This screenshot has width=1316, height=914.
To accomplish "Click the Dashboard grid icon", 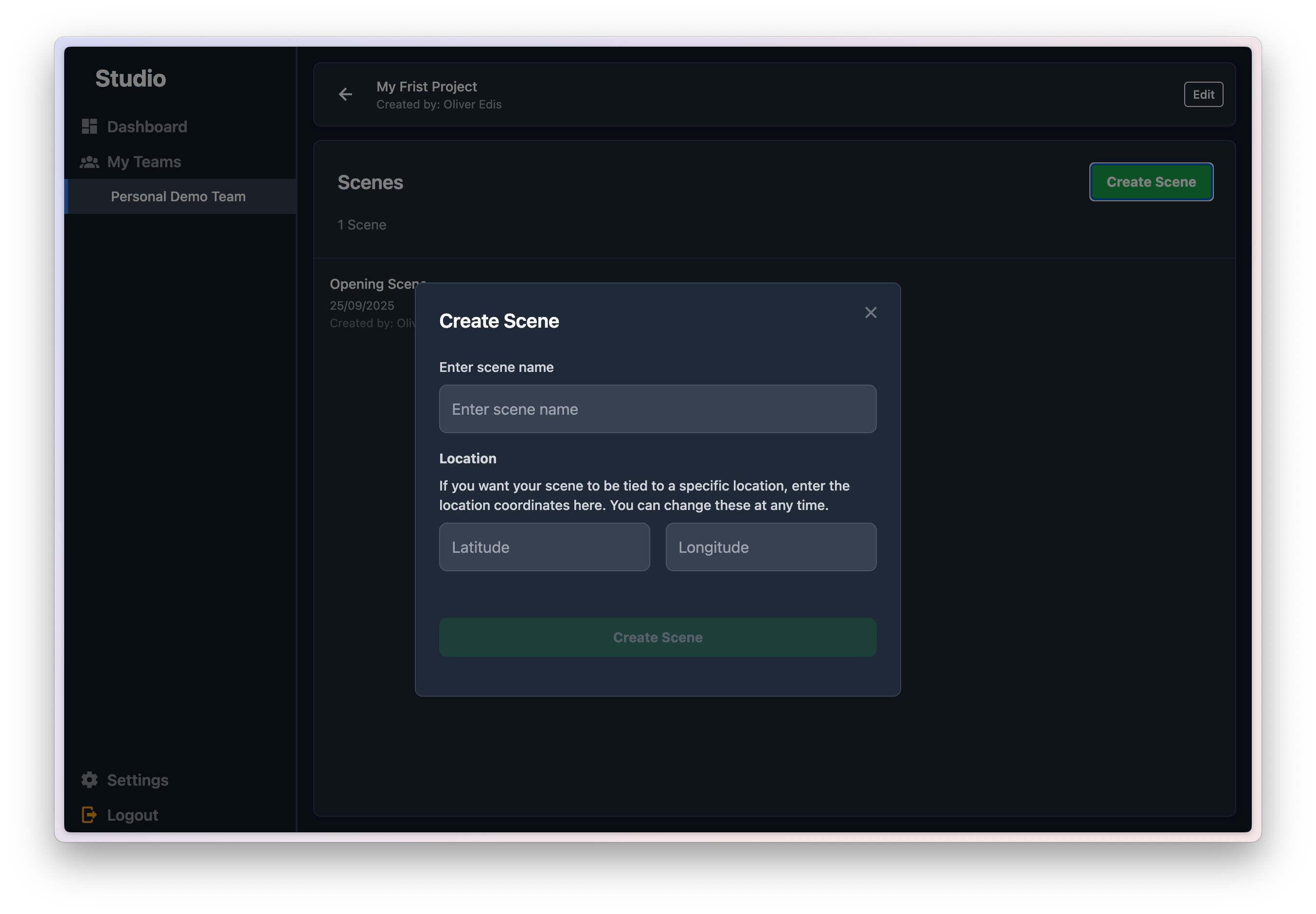I will click(x=89, y=126).
